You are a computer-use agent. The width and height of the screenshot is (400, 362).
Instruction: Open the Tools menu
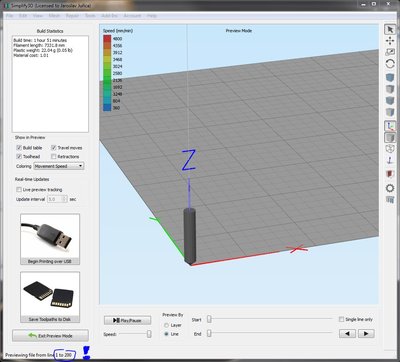coord(90,16)
